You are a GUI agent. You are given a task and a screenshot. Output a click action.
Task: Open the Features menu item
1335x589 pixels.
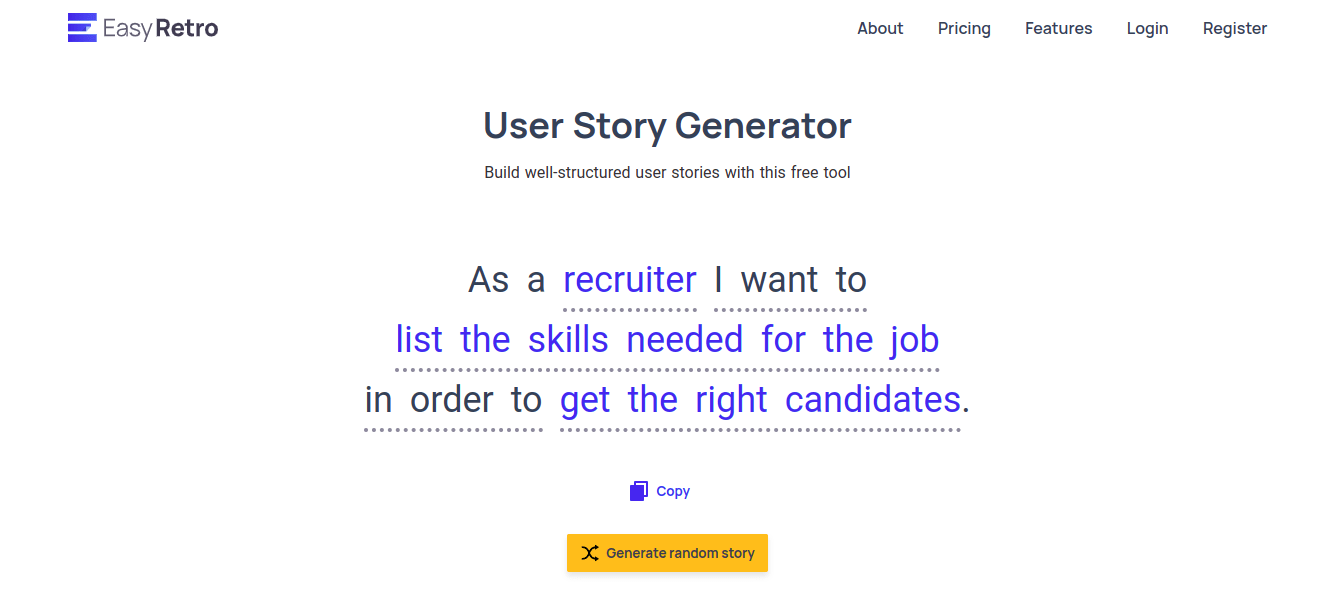click(x=1058, y=28)
